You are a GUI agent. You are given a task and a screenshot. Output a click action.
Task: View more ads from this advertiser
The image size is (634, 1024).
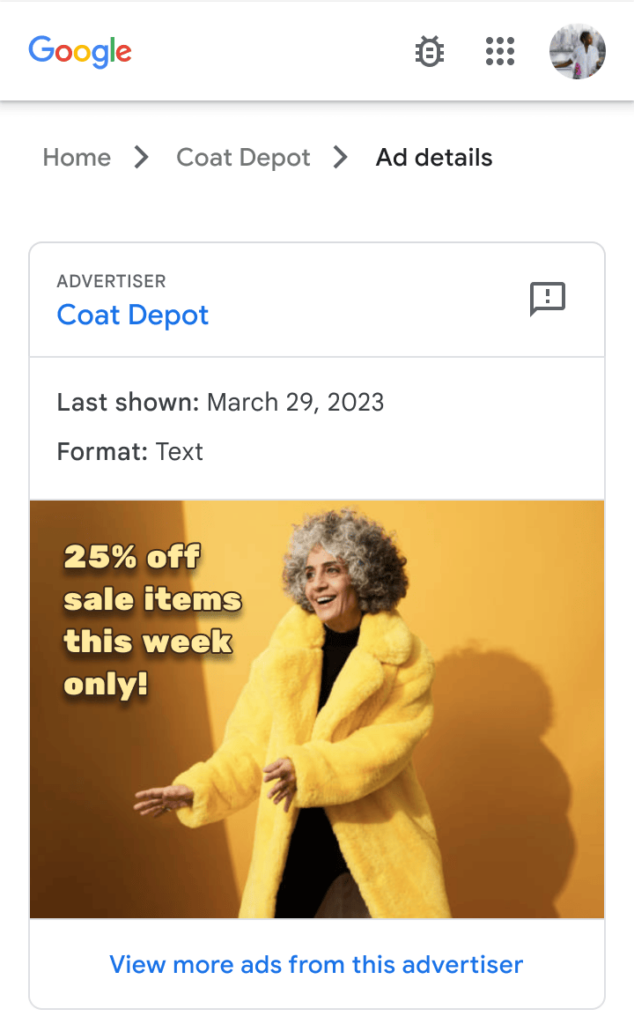pos(316,965)
